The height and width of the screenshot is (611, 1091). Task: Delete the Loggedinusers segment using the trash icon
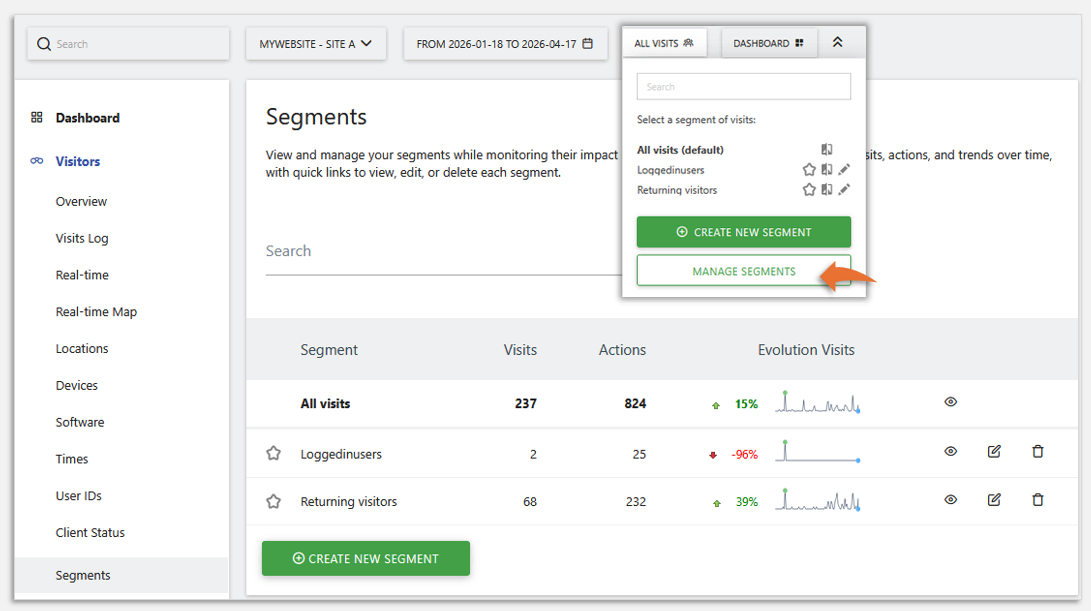[1038, 452]
